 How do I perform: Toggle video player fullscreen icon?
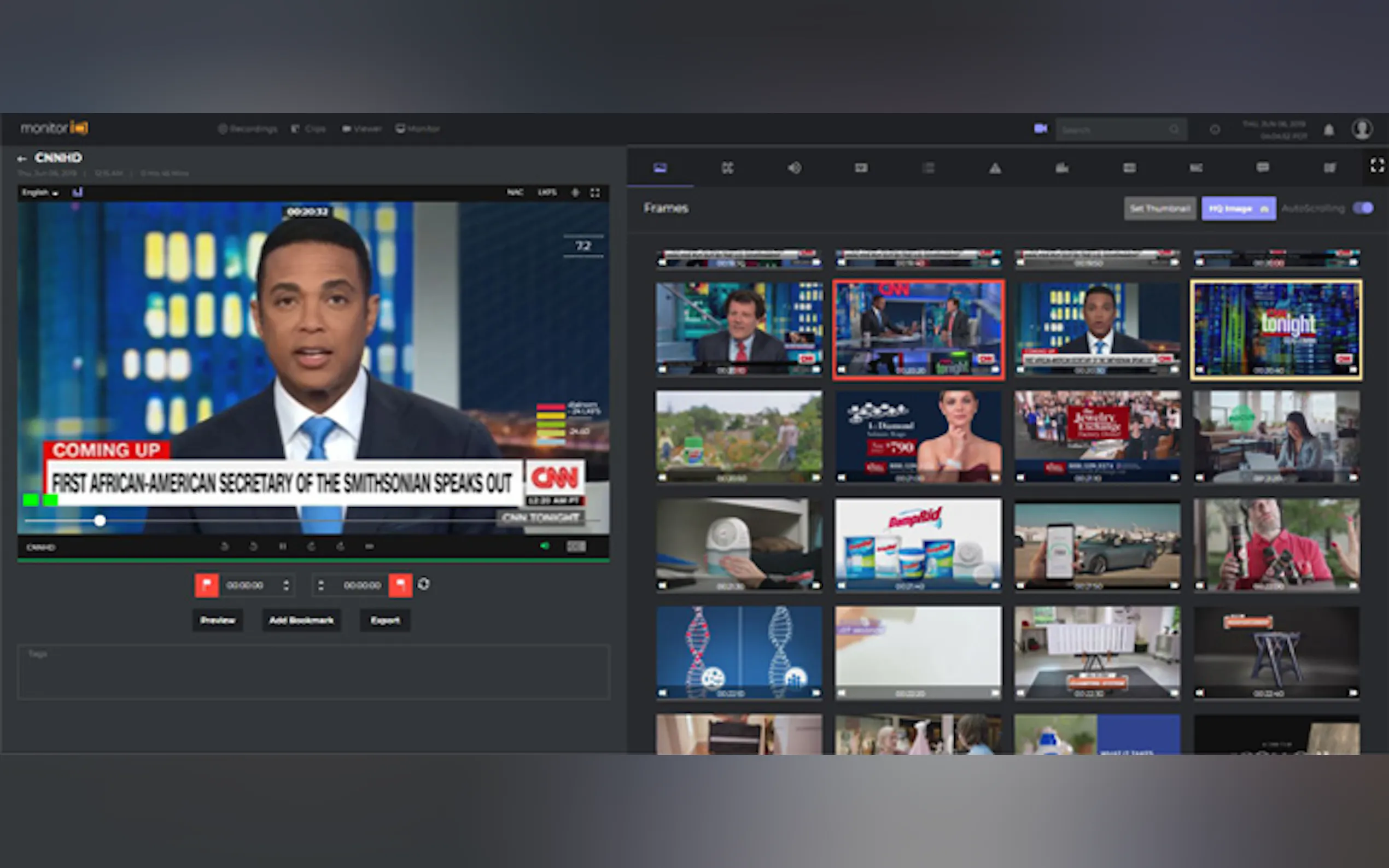click(595, 193)
